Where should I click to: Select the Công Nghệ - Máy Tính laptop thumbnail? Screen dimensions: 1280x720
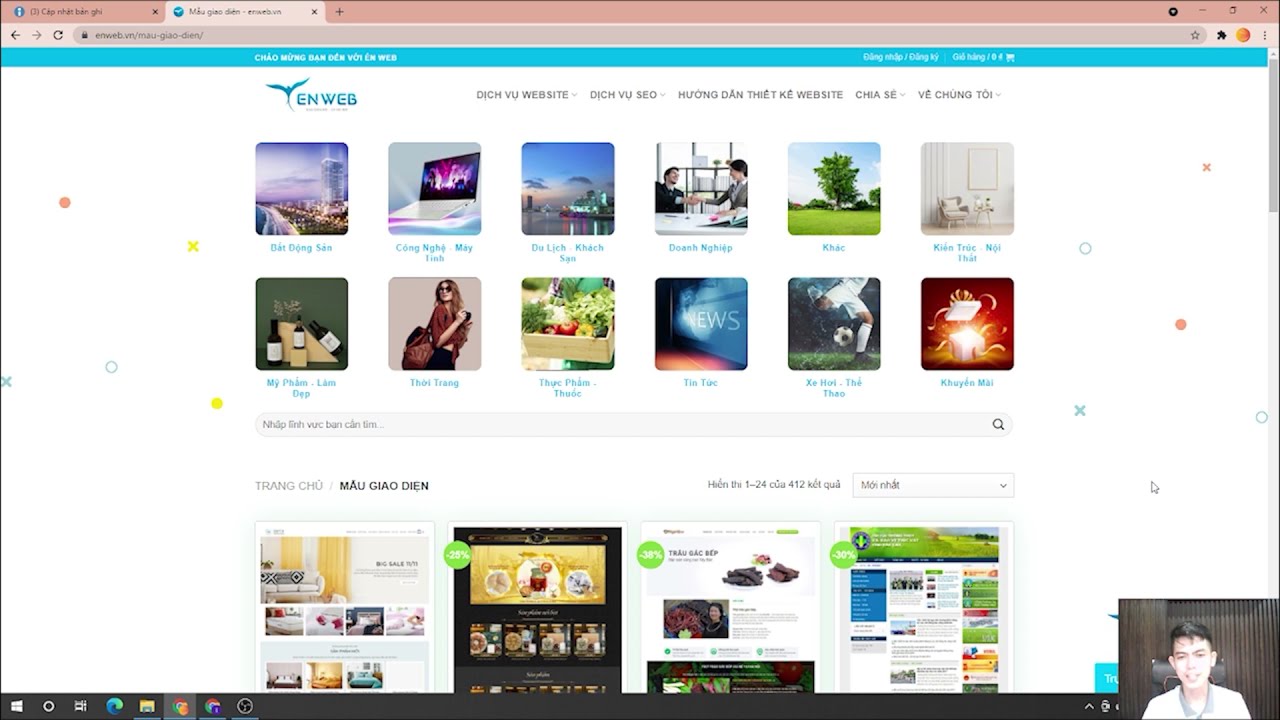(x=435, y=189)
